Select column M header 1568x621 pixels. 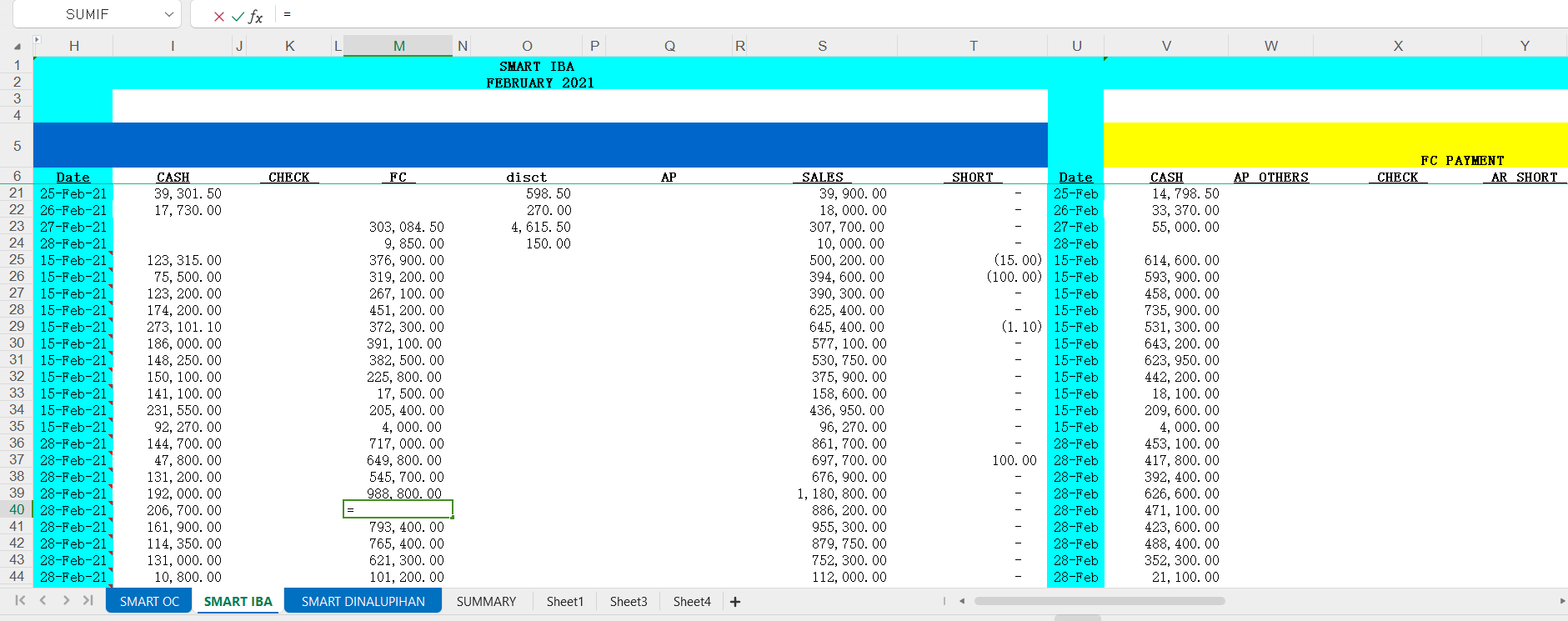398,46
